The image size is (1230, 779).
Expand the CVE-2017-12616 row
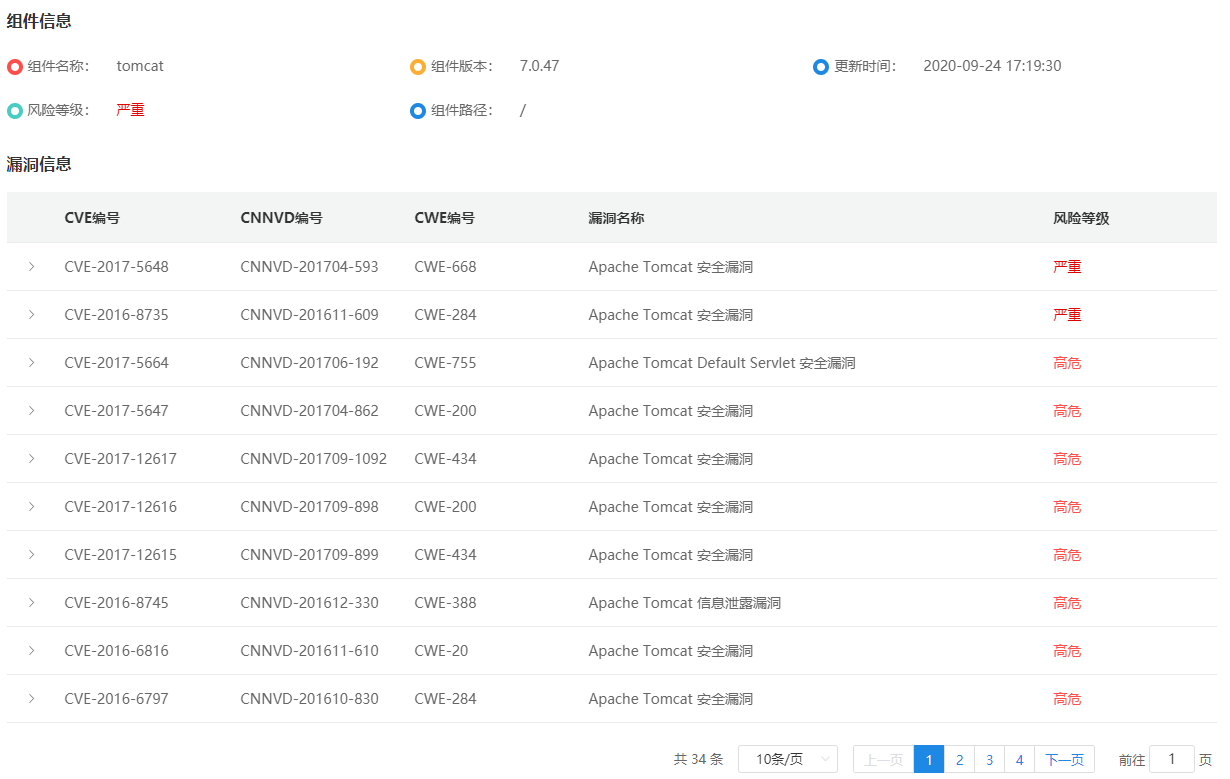click(32, 507)
